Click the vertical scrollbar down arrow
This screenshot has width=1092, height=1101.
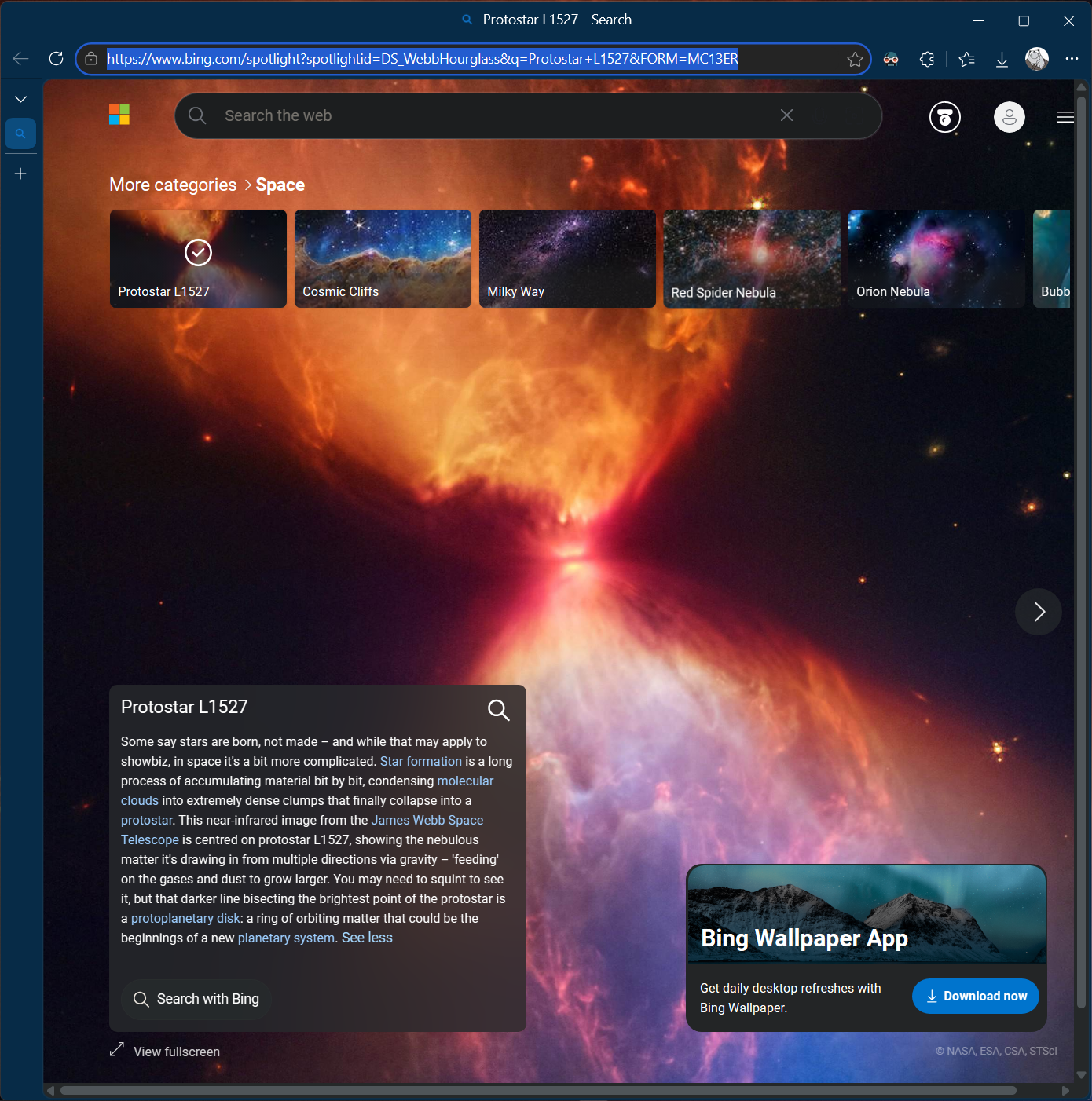1081,1074
